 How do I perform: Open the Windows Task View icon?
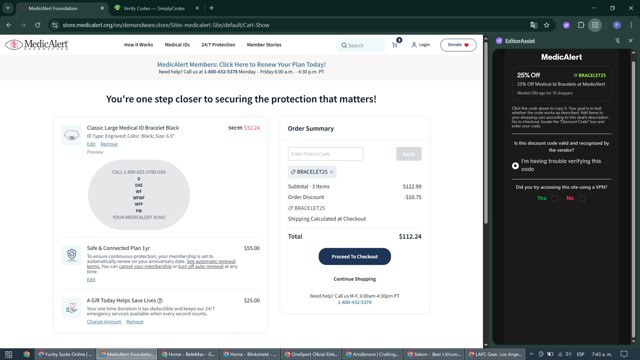pos(9,354)
